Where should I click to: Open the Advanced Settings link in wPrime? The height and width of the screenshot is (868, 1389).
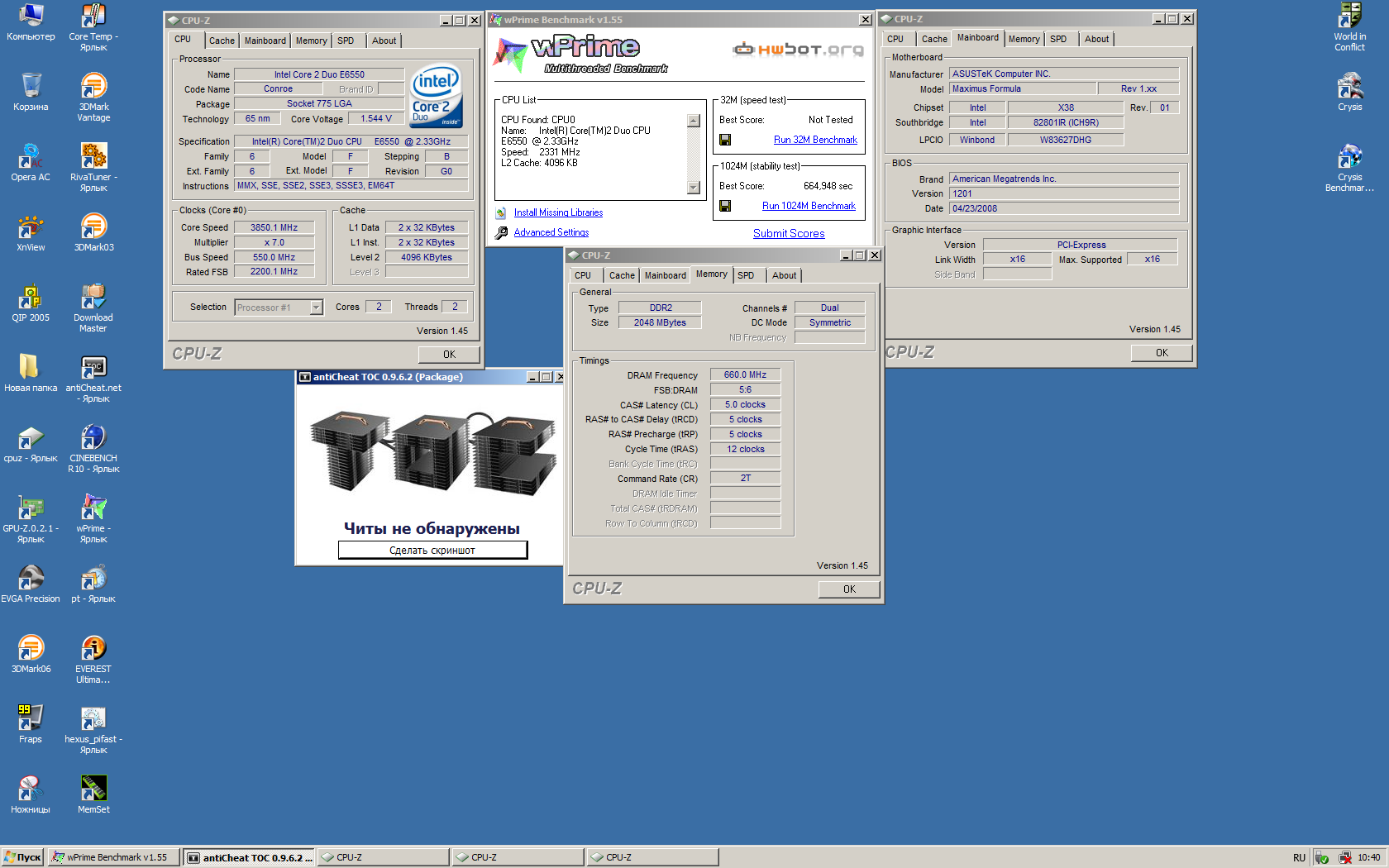551,232
